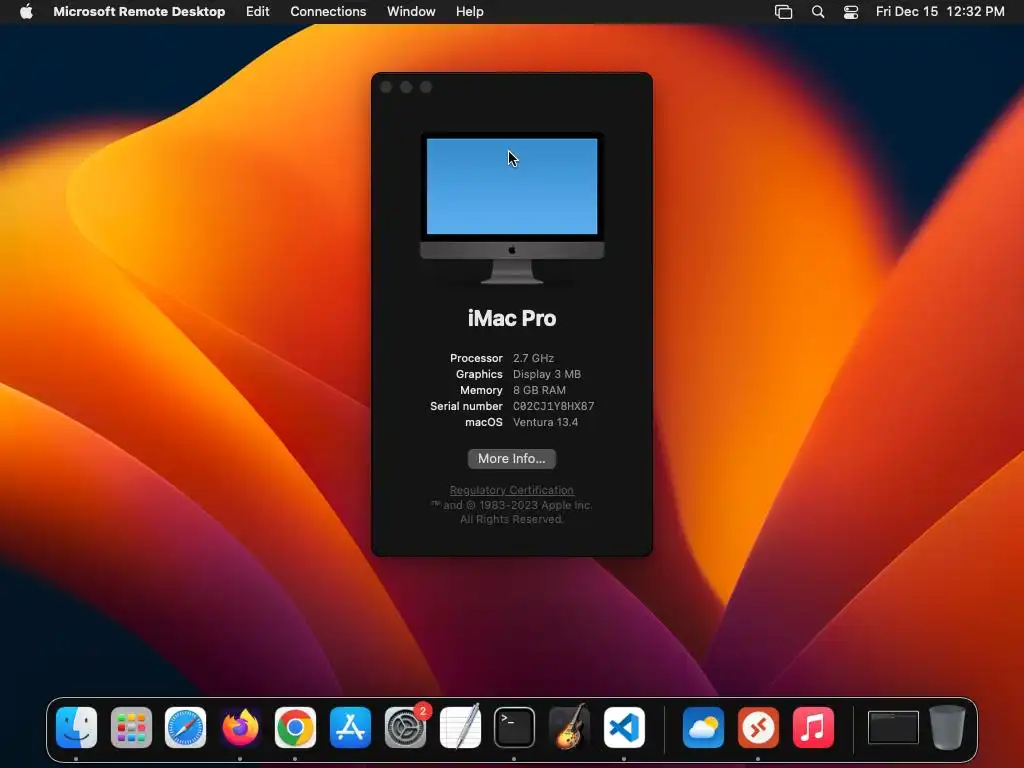The image size is (1024, 768).
Task: Open the Regulatory Certification link
Action: click(x=511, y=490)
